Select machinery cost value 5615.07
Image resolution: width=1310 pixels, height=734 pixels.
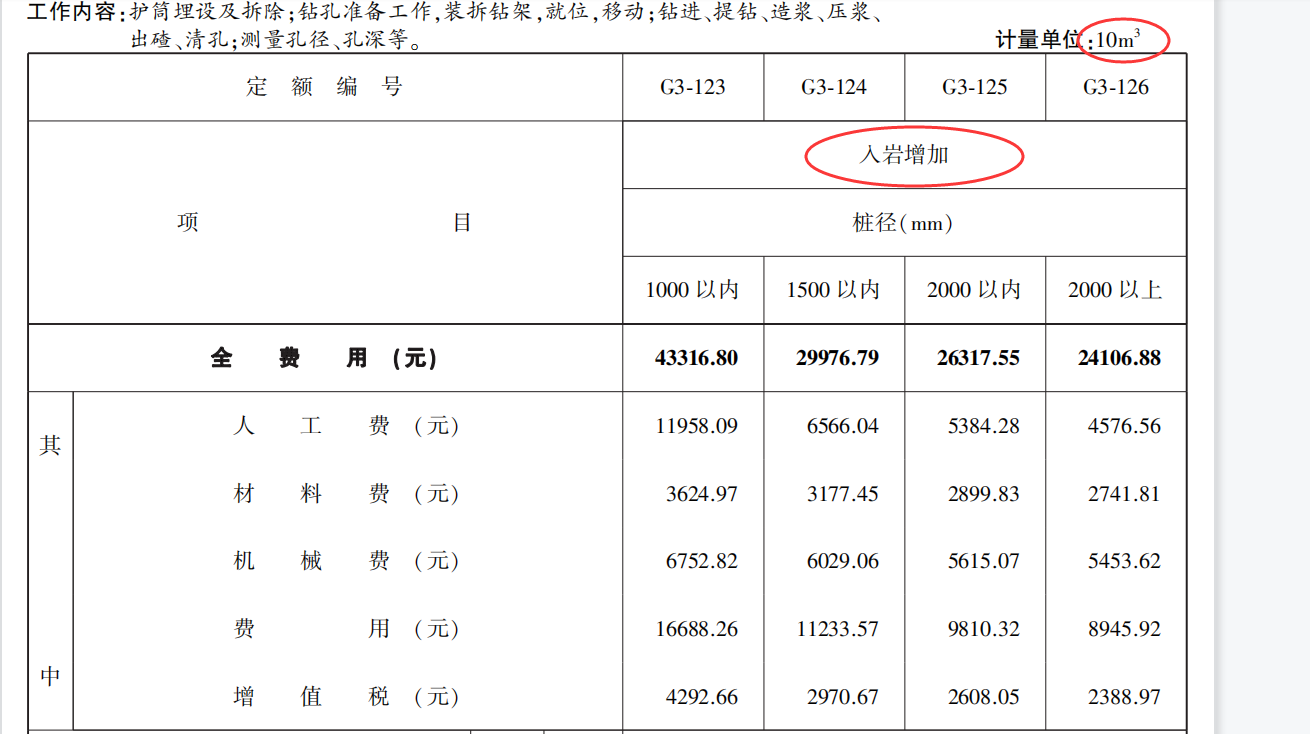point(984,561)
